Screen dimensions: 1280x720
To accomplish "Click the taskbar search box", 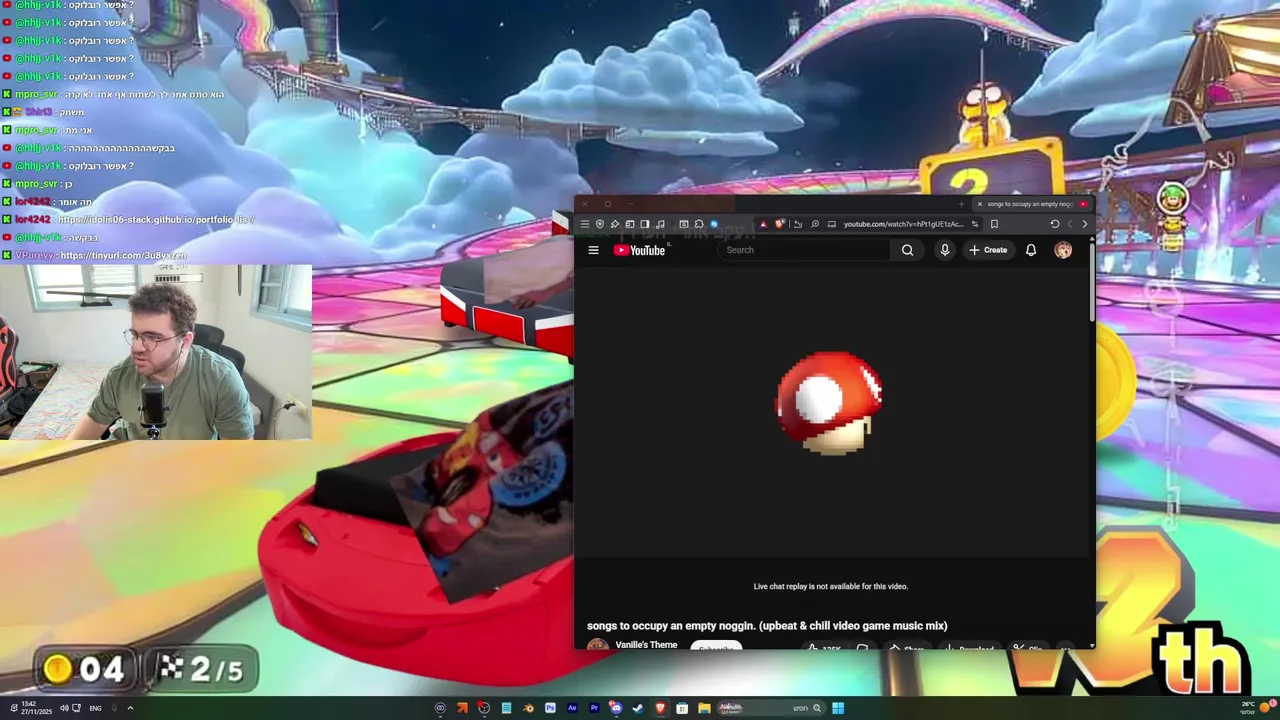I will [771, 708].
